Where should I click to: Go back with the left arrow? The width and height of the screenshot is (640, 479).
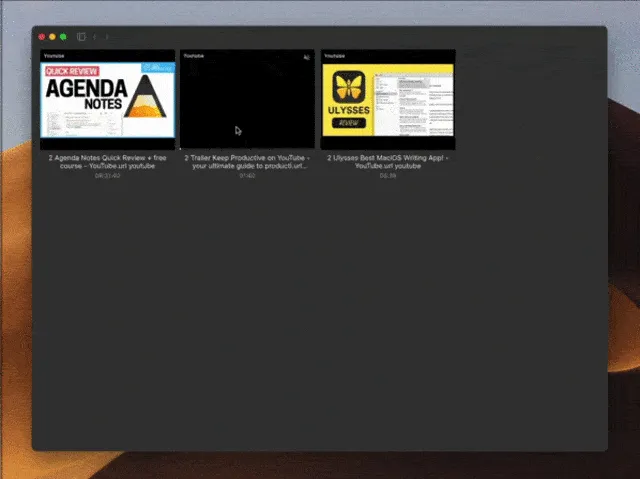(95, 37)
